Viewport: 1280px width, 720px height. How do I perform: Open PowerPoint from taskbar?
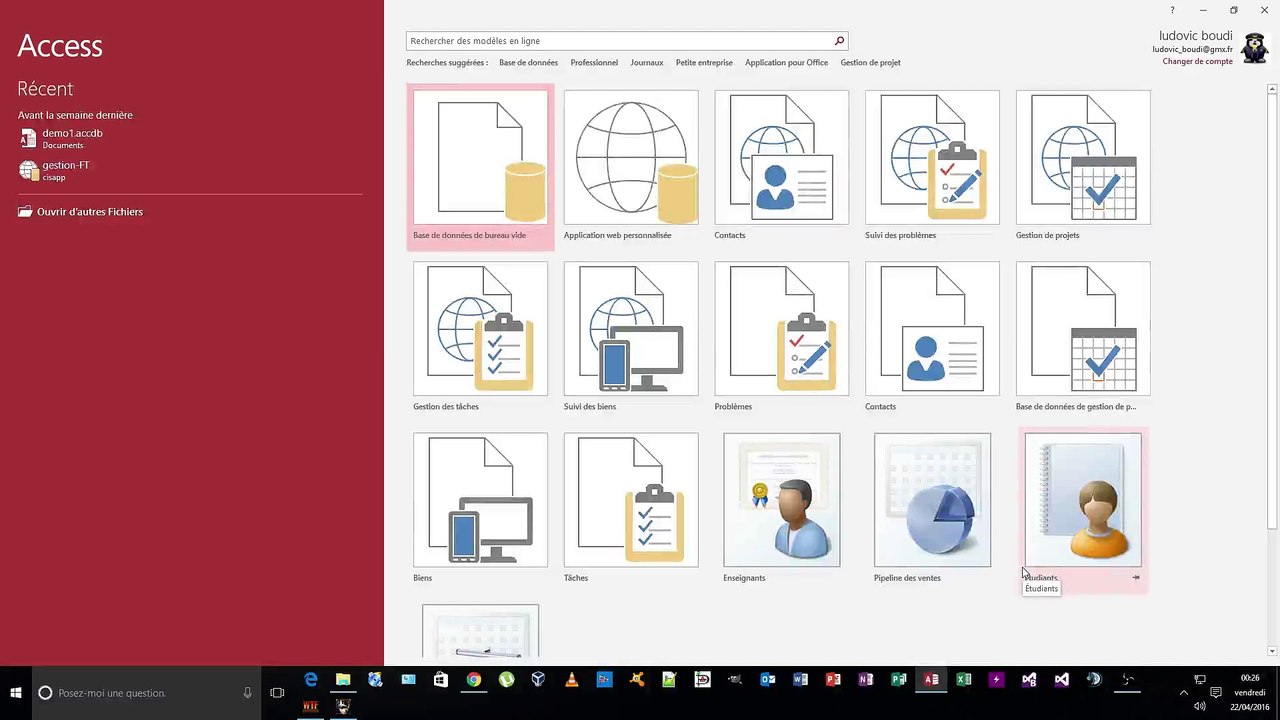point(833,680)
